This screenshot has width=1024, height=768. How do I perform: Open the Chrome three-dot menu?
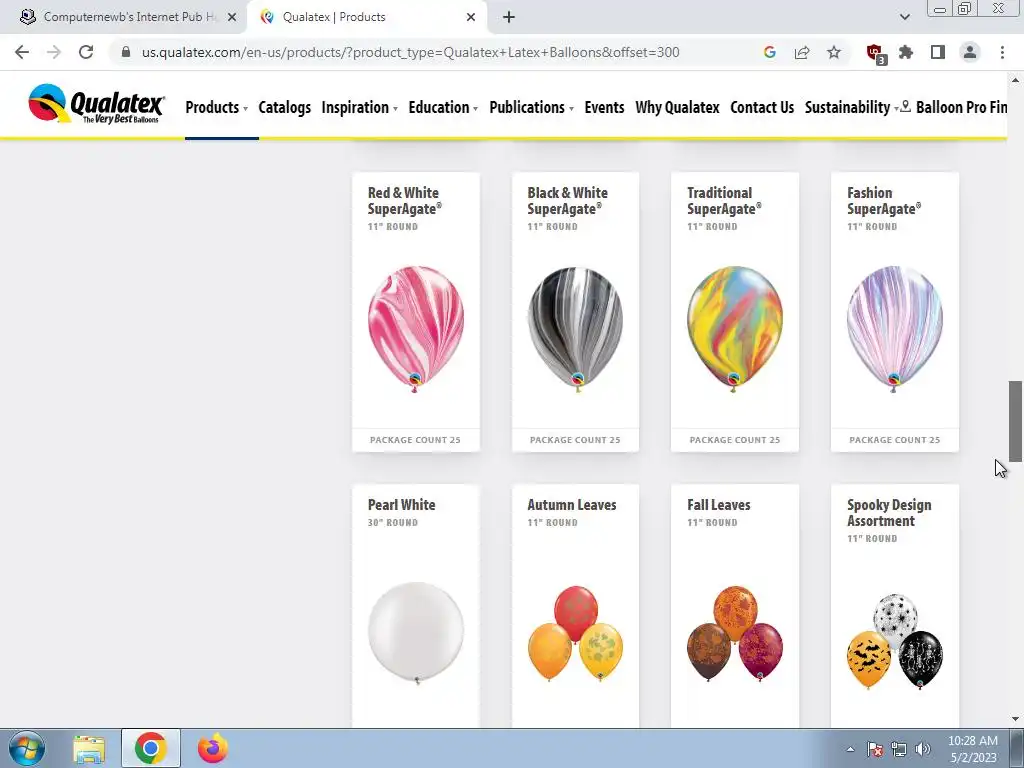coord(1002,52)
